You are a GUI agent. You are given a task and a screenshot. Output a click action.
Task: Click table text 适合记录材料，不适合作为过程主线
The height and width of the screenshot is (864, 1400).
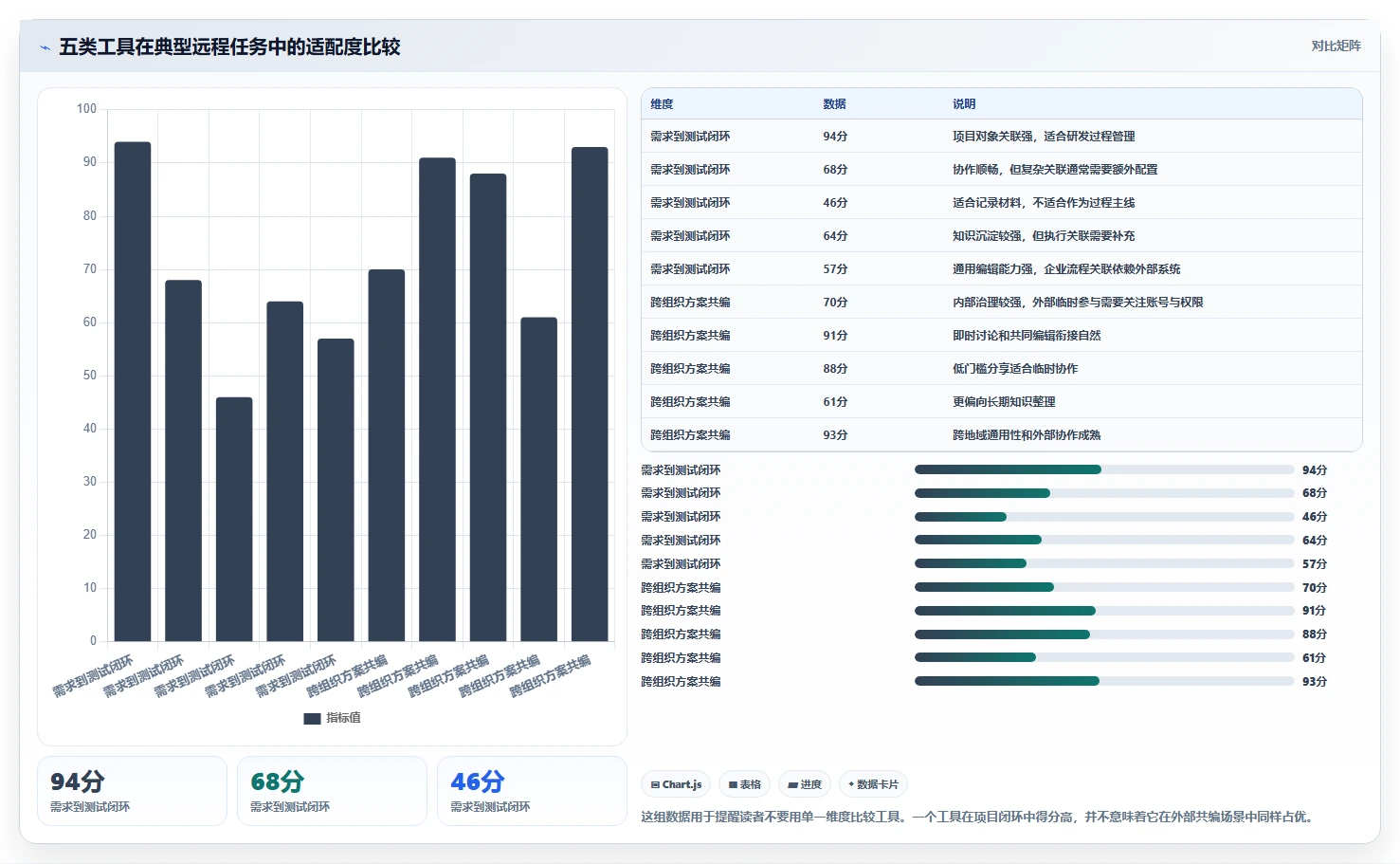pyautogui.click(x=1044, y=203)
